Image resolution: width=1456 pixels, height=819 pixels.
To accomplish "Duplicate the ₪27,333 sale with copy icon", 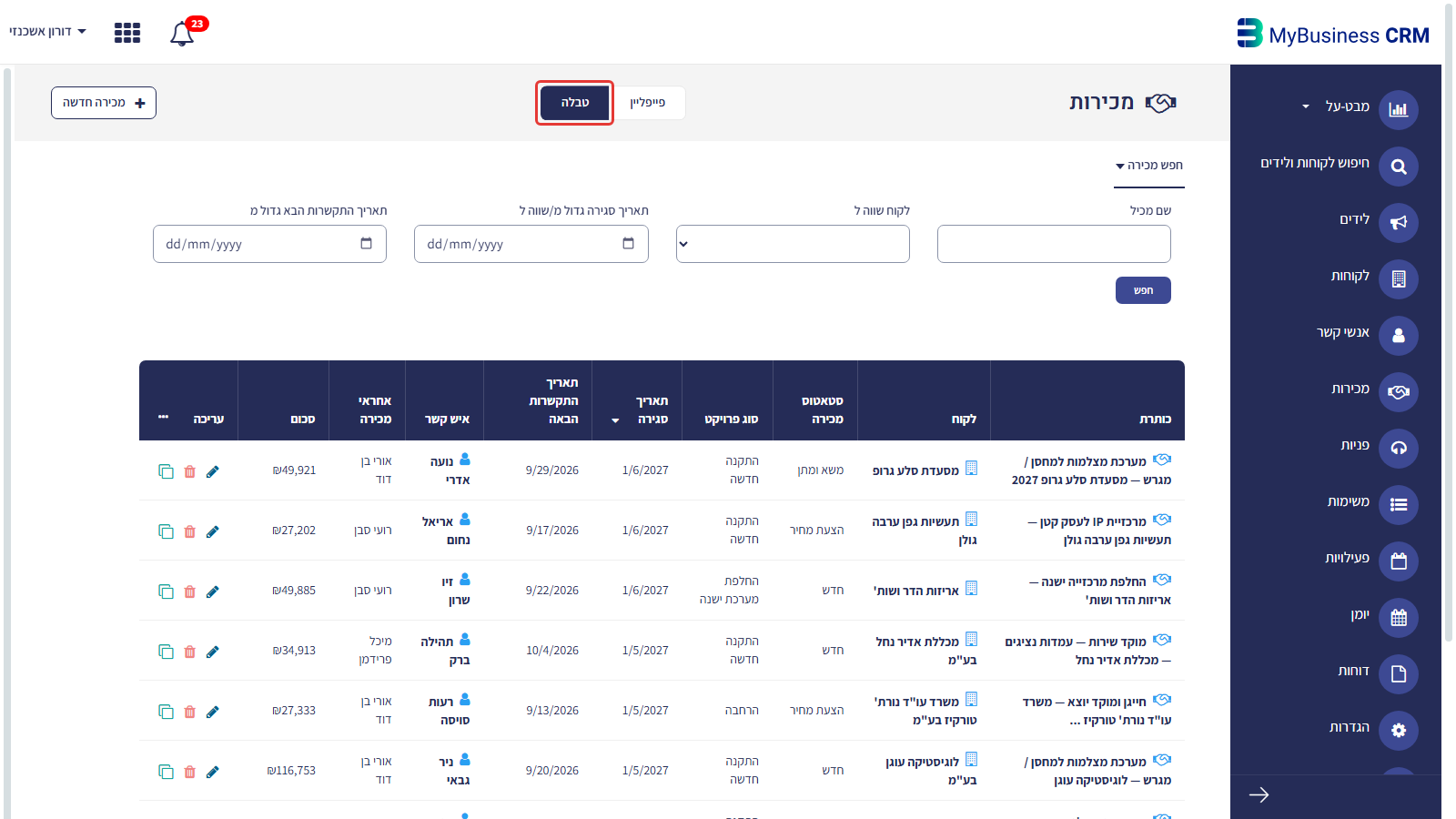I will 166,712.
